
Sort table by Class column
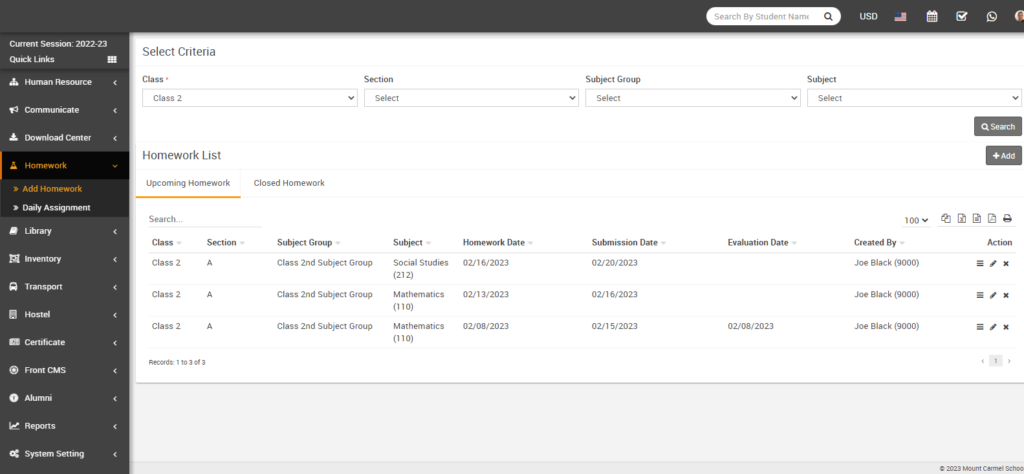[x=167, y=242]
